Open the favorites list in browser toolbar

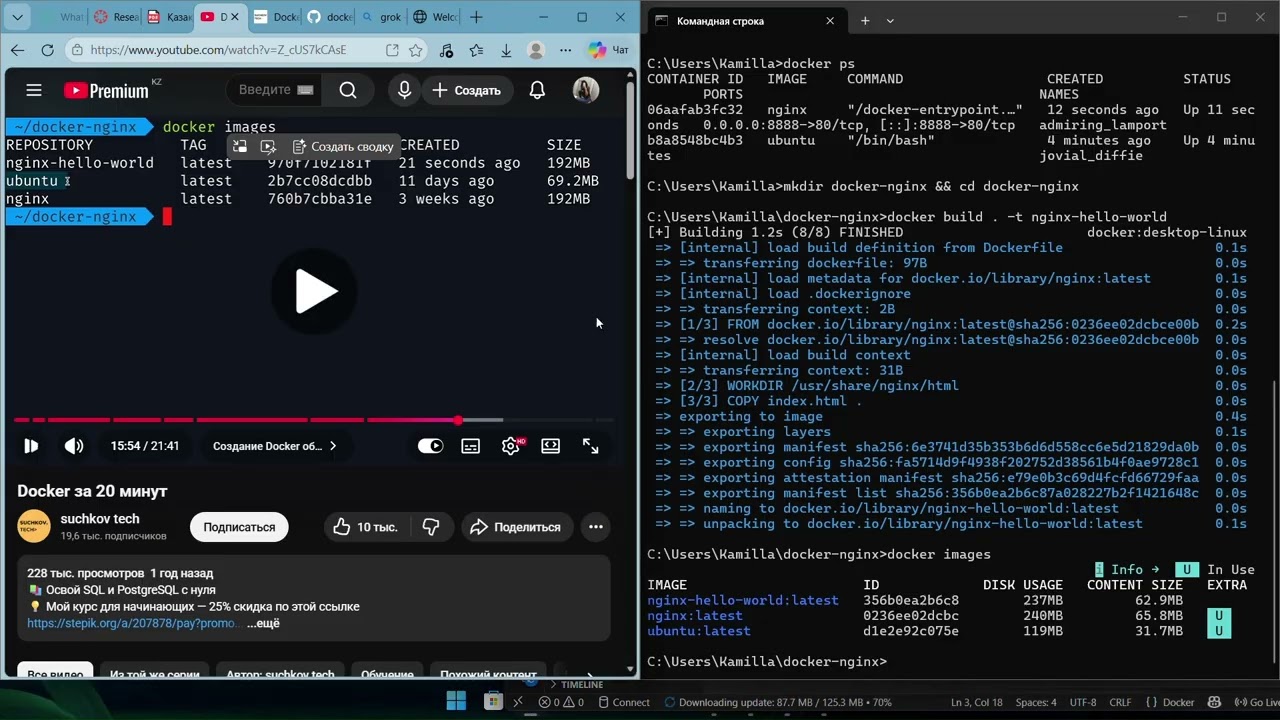(476, 50)
